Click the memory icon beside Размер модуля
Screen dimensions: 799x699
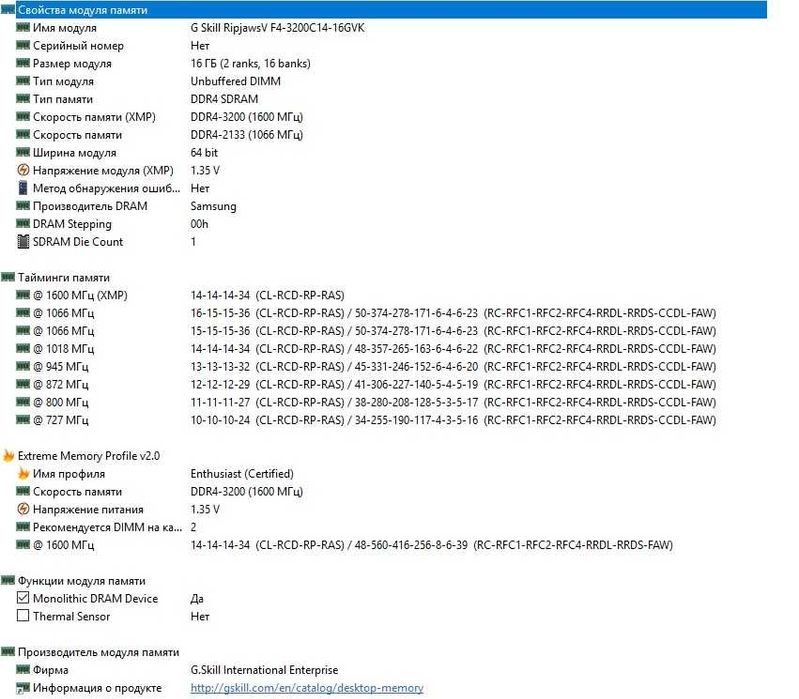coord(23,63)
